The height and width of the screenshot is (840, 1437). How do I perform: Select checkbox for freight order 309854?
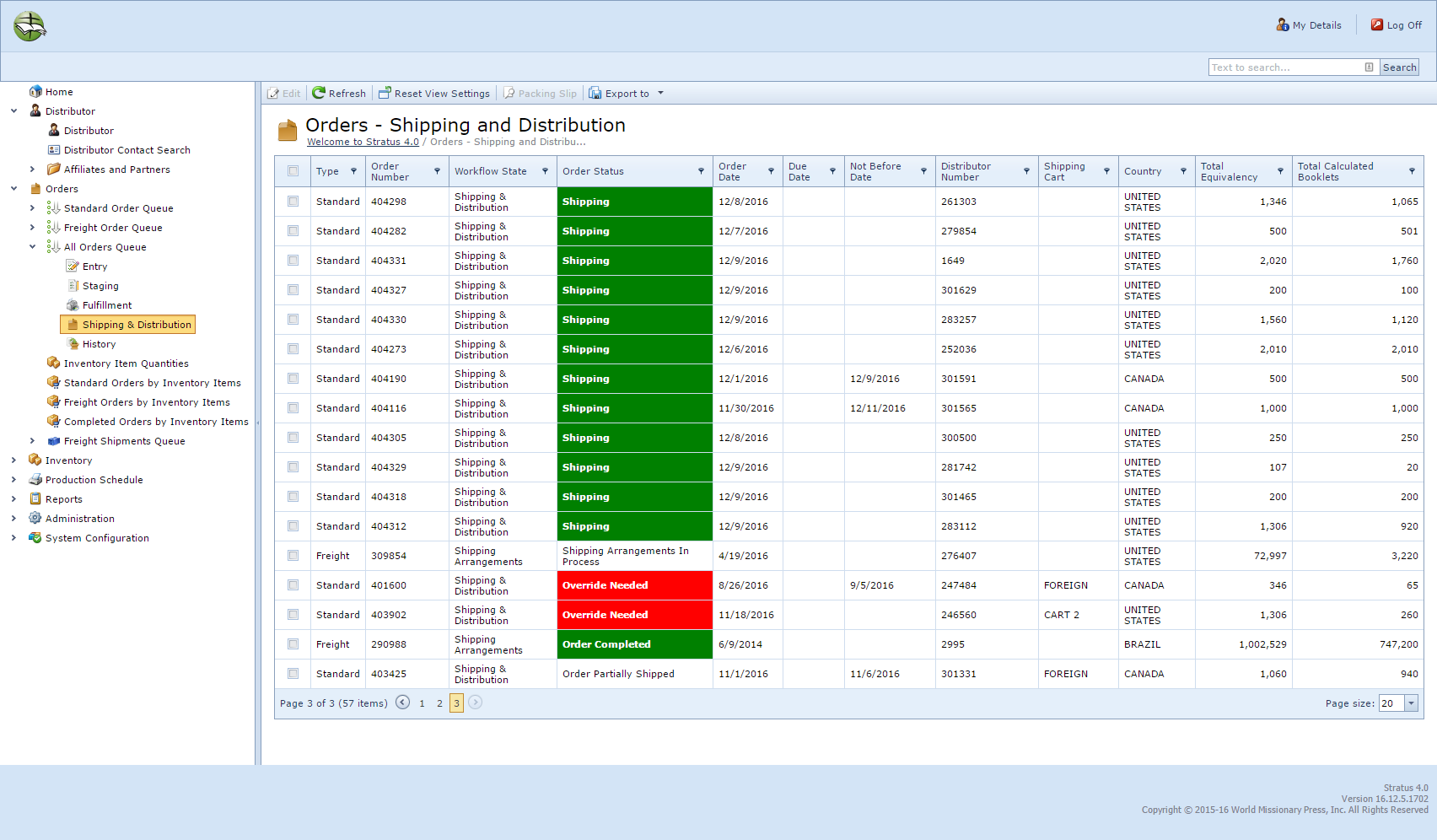(x=293, y=555)
